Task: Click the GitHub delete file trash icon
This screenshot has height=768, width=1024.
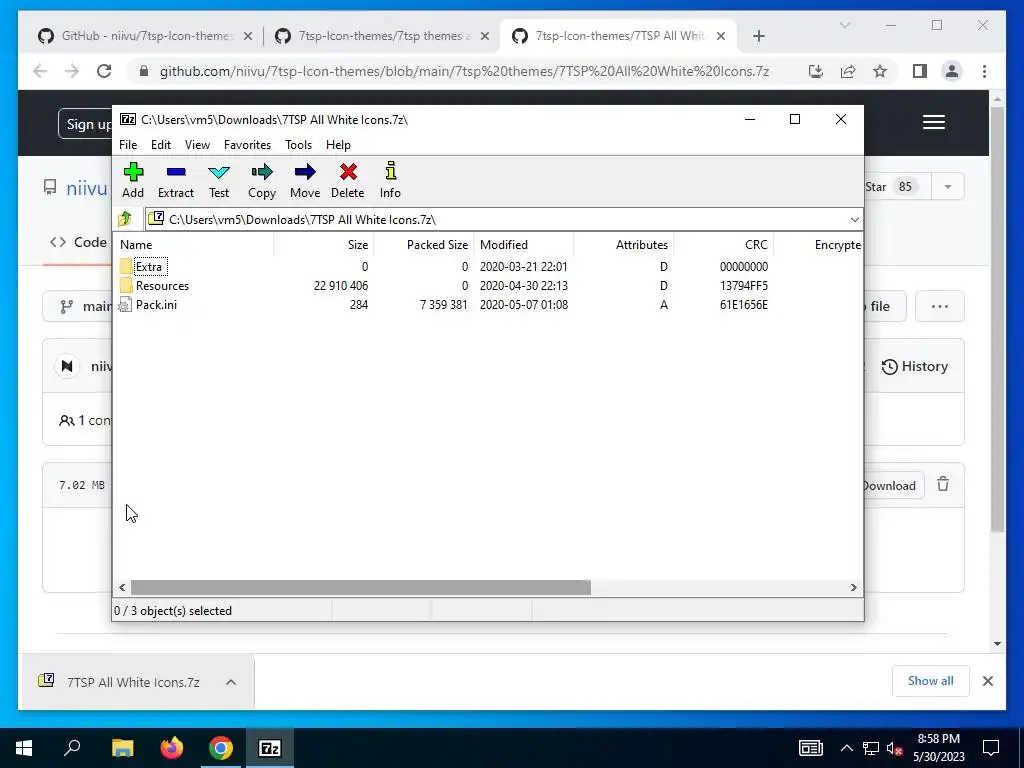Action: click(x=943, y=485)
